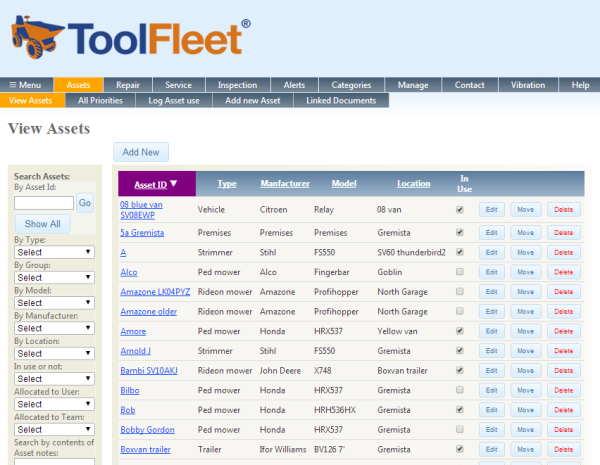Expand the By Group dropdown
The height and width of the screenshot is (465, 600).
(54, 277)
